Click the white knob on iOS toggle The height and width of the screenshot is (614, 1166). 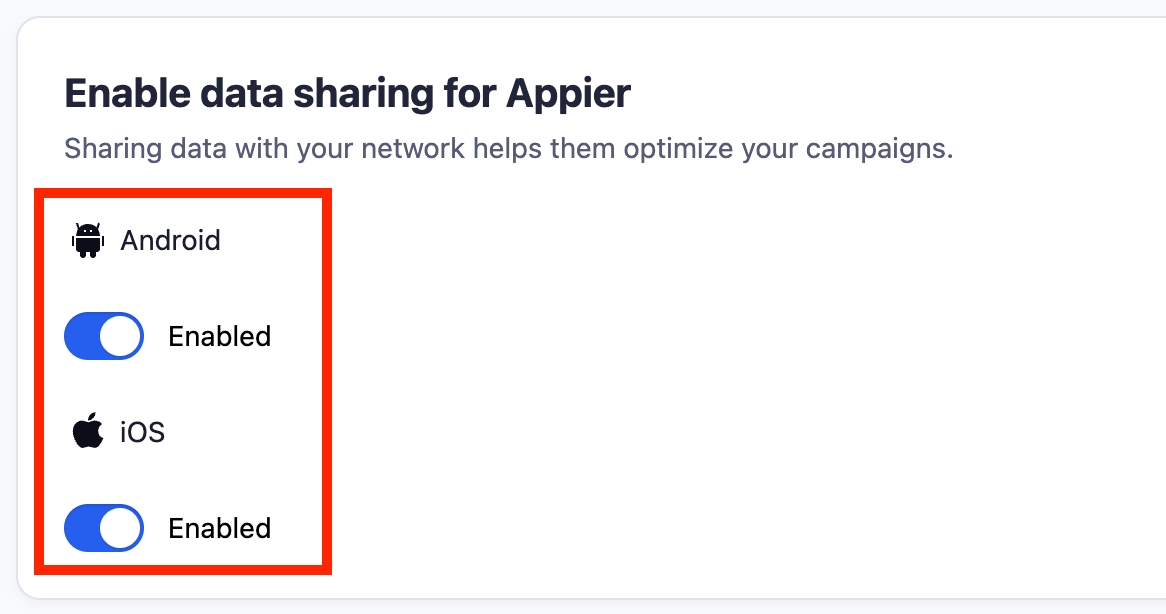pyautogui.click(x=121, y=528)
